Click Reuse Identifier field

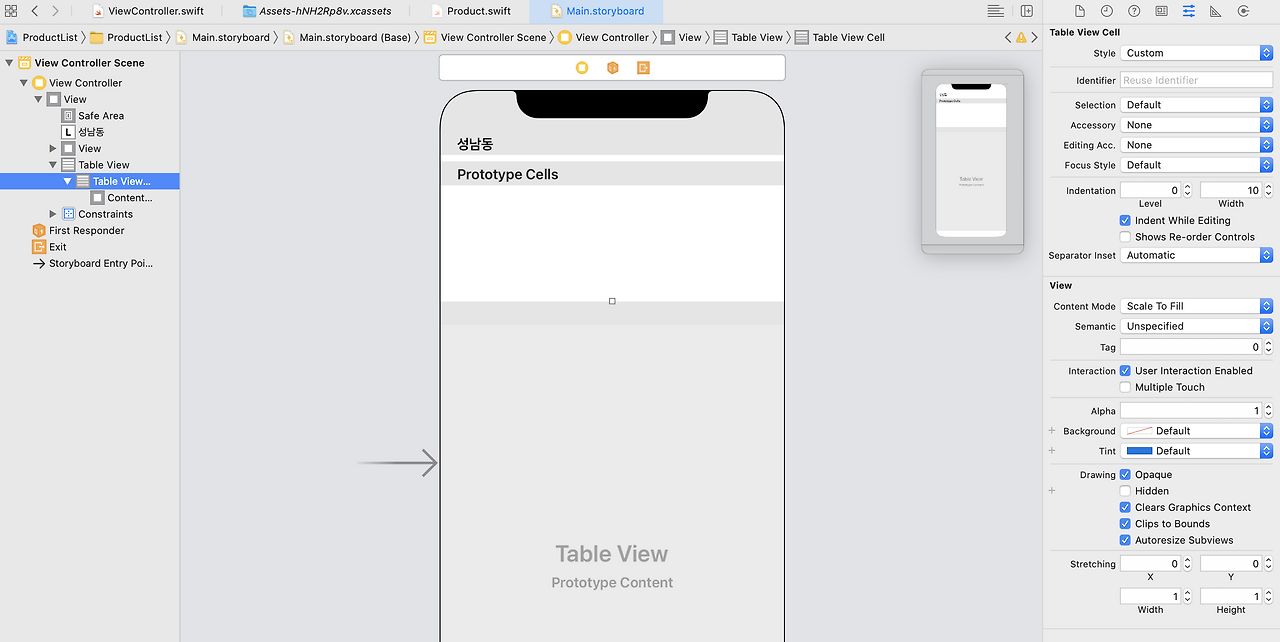[x=1196, y=80]
